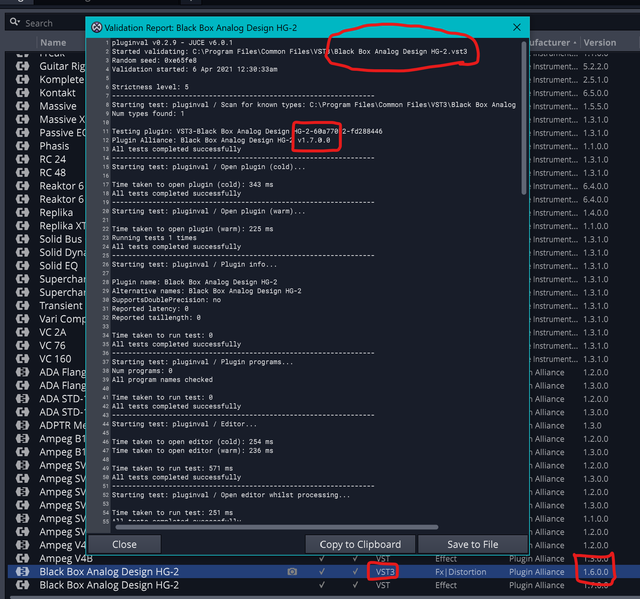Click the pluginval icon in the Validation Report title bar
The image size is (640, 599).
click(x=97, y=27)
